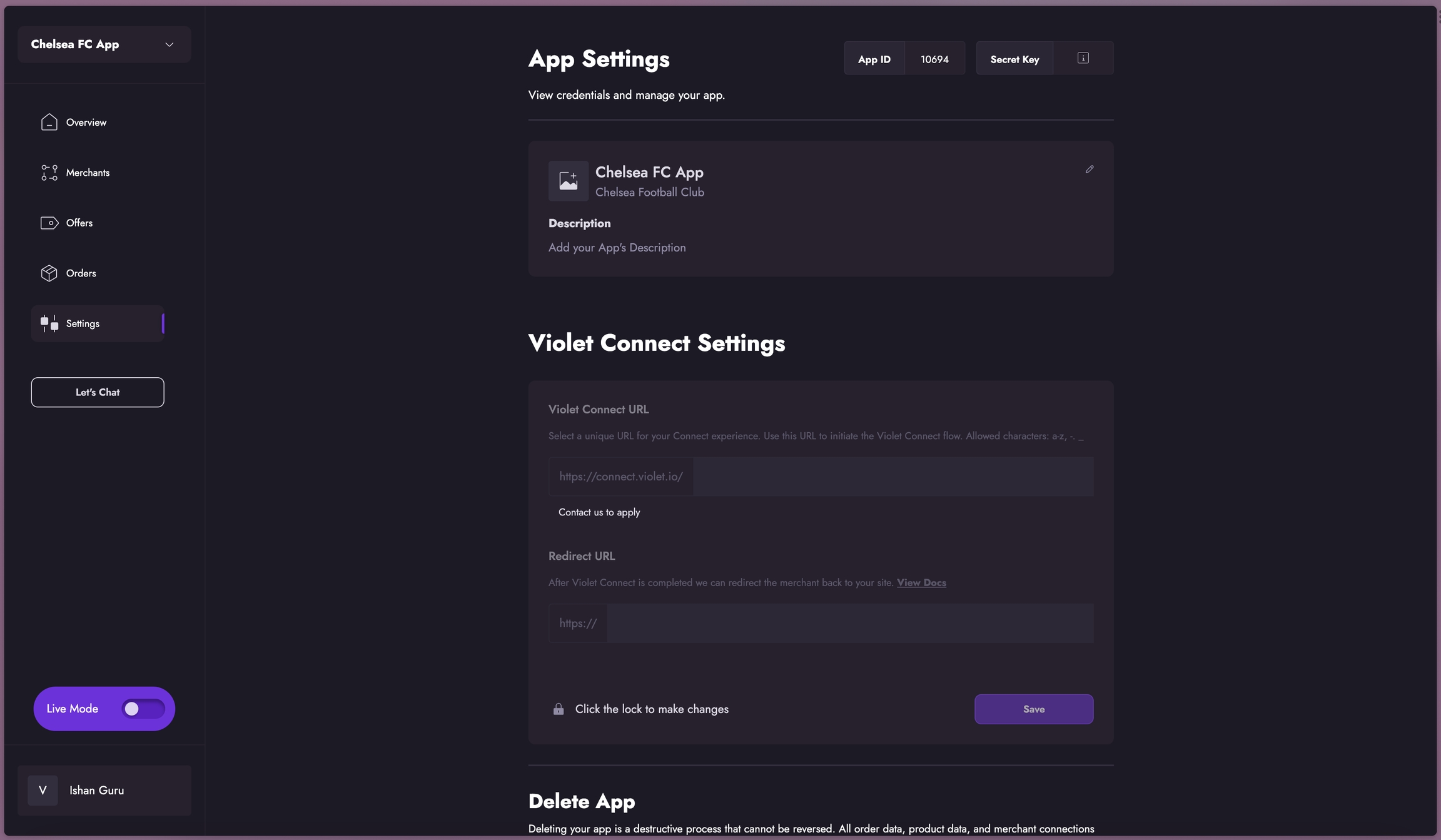The height and width of the screenshot is (840, 1441).
Task: Click the Settings sliders icon
Action: [49, 323]
